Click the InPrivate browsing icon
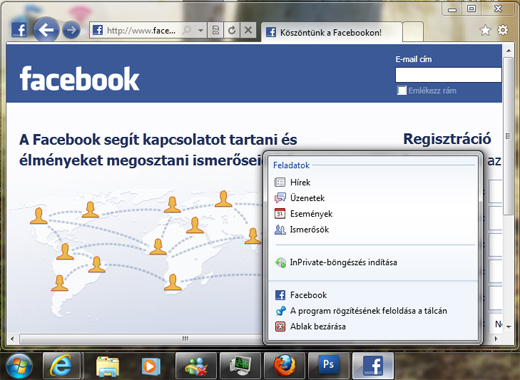 [280, 263]
